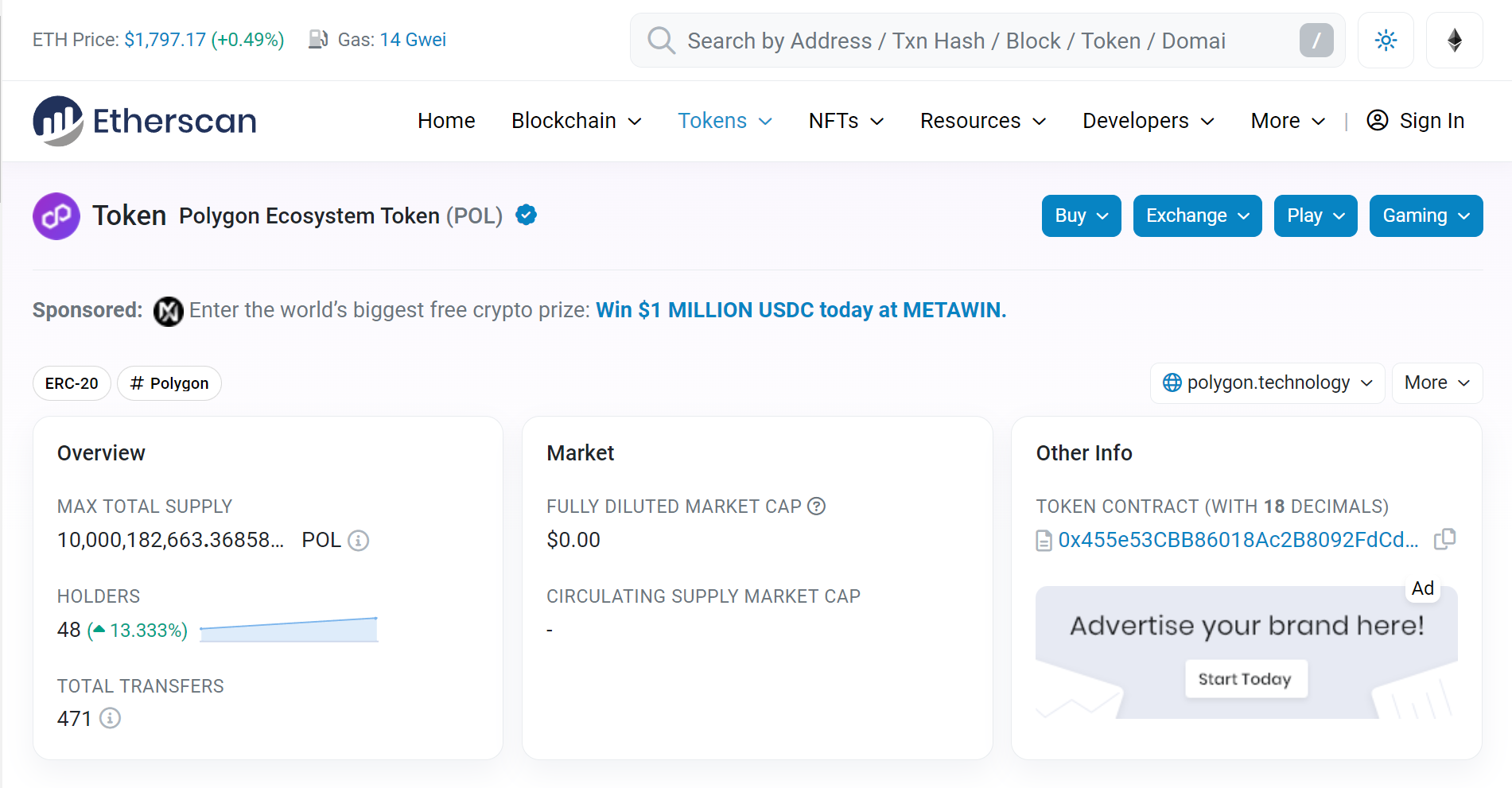Click the search magnifier icon
This screenshot has height=788, width=1512.
tap(661, 40)
